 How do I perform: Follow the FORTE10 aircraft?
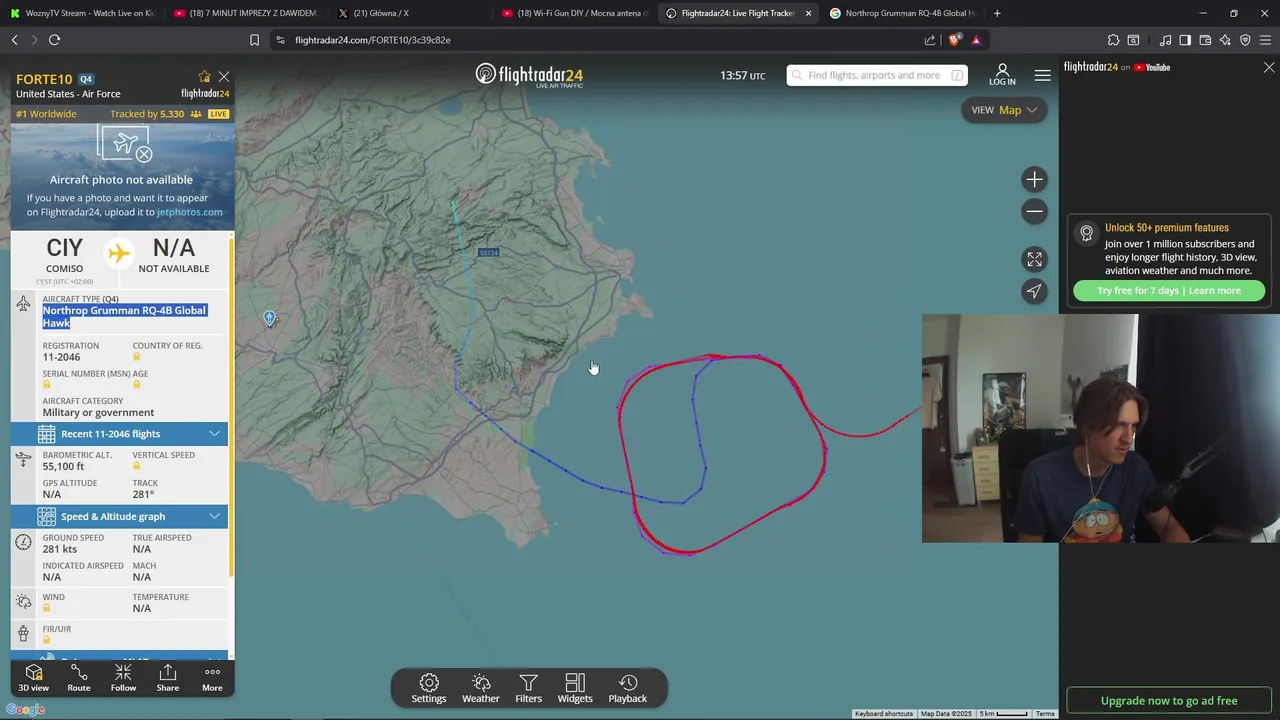tap(123, 678)
